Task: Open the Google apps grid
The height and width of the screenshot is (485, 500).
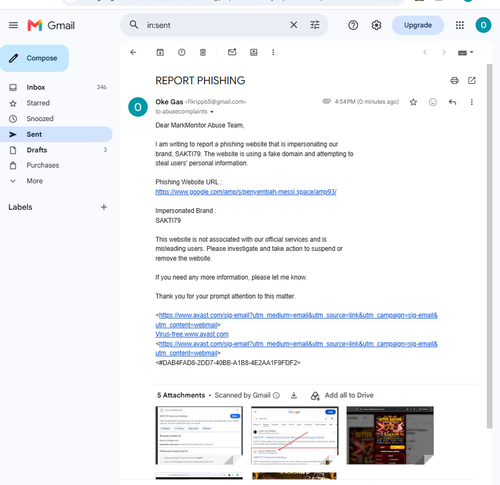Action: [460, 25]
